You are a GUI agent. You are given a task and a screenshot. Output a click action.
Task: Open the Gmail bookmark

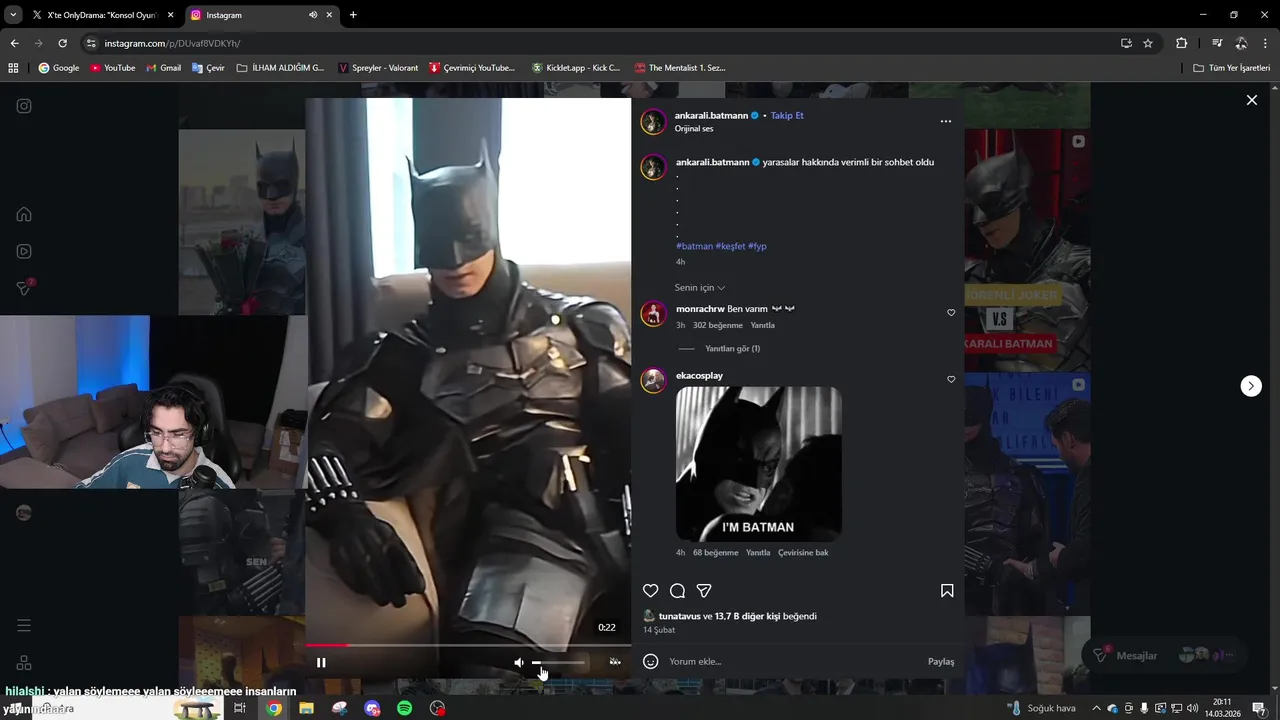coord(163,68)
